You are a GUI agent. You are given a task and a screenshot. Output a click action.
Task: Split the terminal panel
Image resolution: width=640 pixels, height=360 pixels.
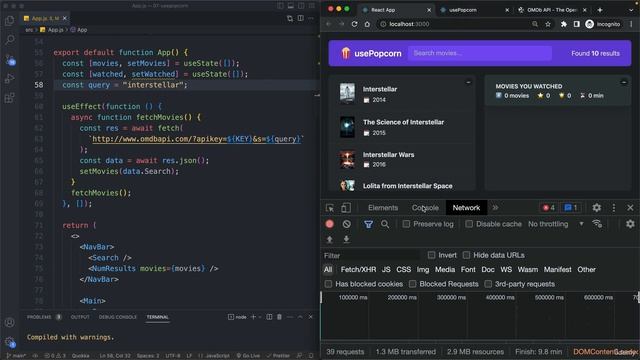tap(269, 317)
